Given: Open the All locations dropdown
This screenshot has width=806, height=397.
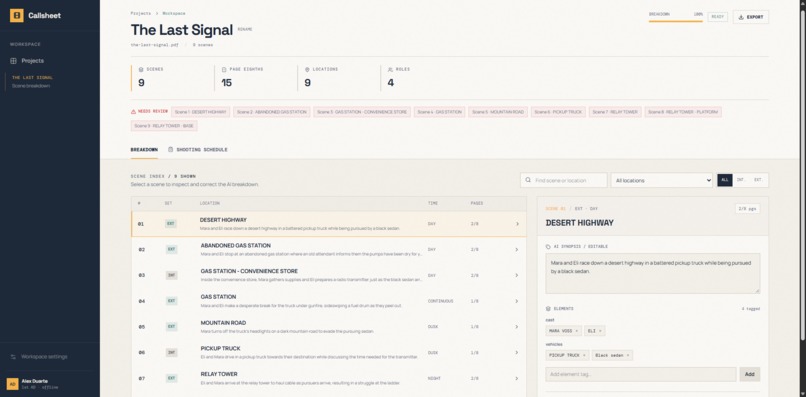Looking at the screenshot, I should (662, 181).
